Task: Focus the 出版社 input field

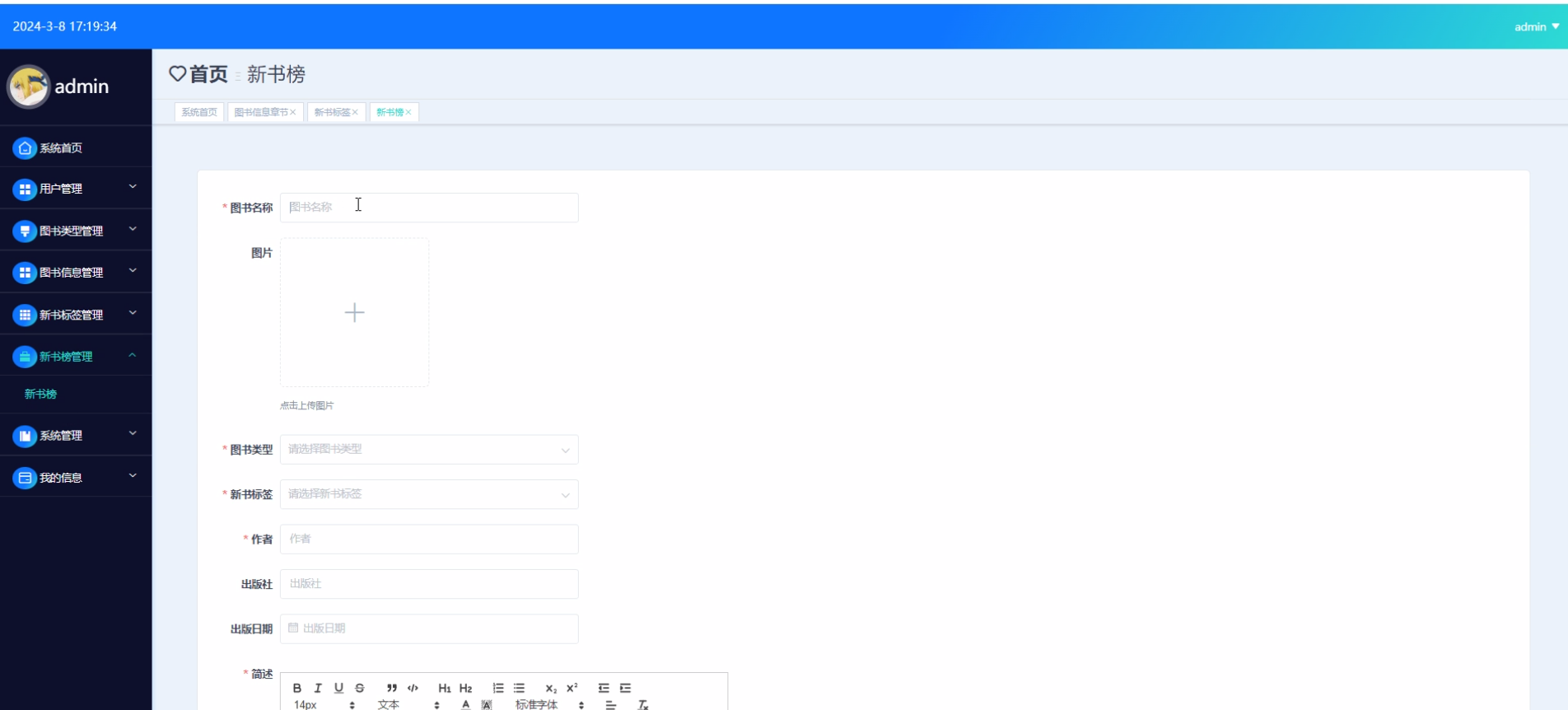Action: pyautogui.click(x=429, y=584)
